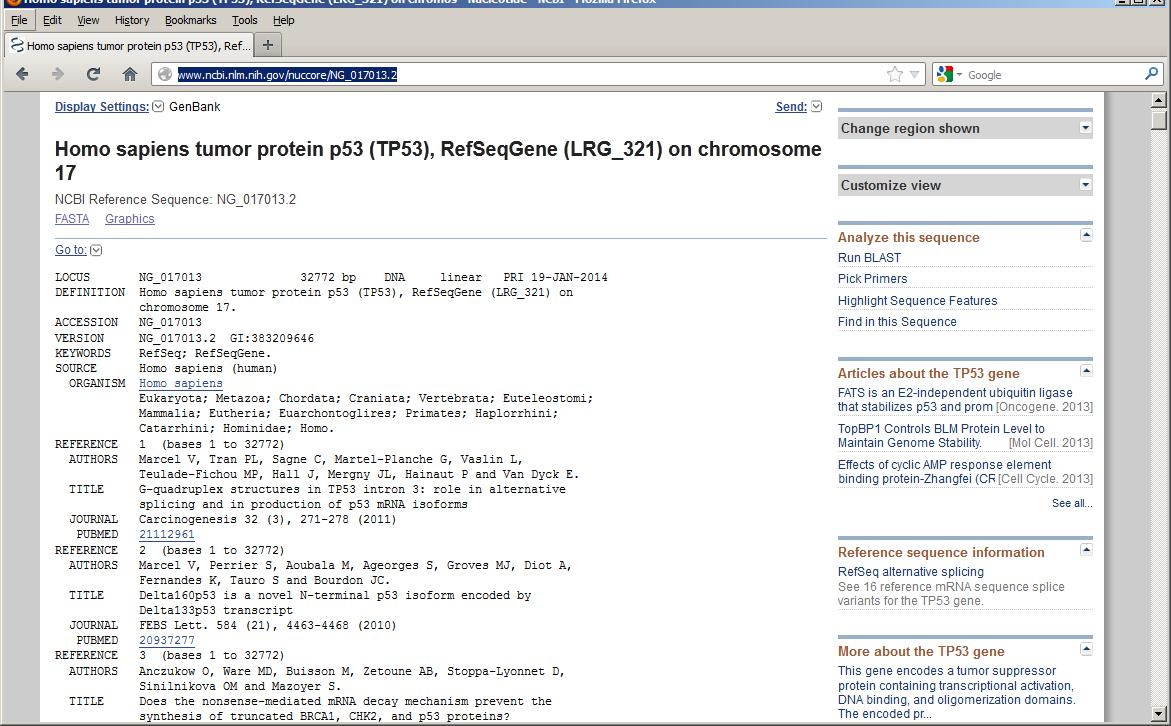Click the 'FEBS Lett. 584 (21), 4463-4468 (2010)' text
The height and width of the screenshot is (726, 1171).
click(267, 626)
